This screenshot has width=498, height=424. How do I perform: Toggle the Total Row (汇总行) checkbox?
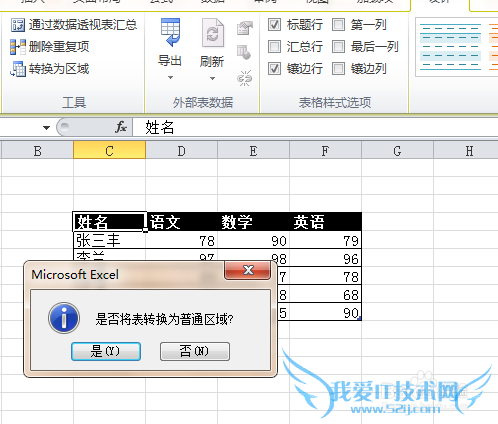click(x=274, y=47)
